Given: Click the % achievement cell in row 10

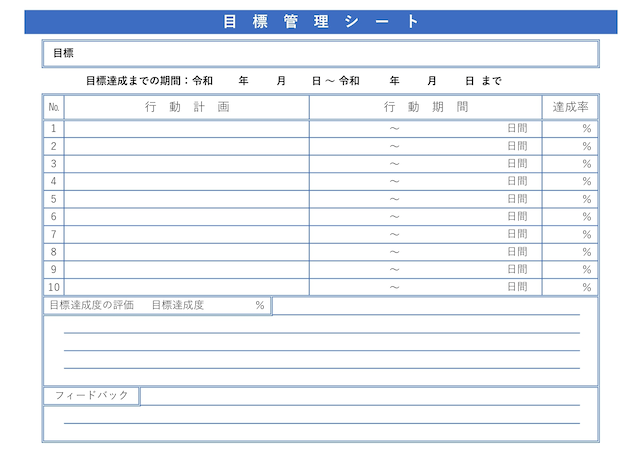Looking at the screenshot, I should [570, 287].
